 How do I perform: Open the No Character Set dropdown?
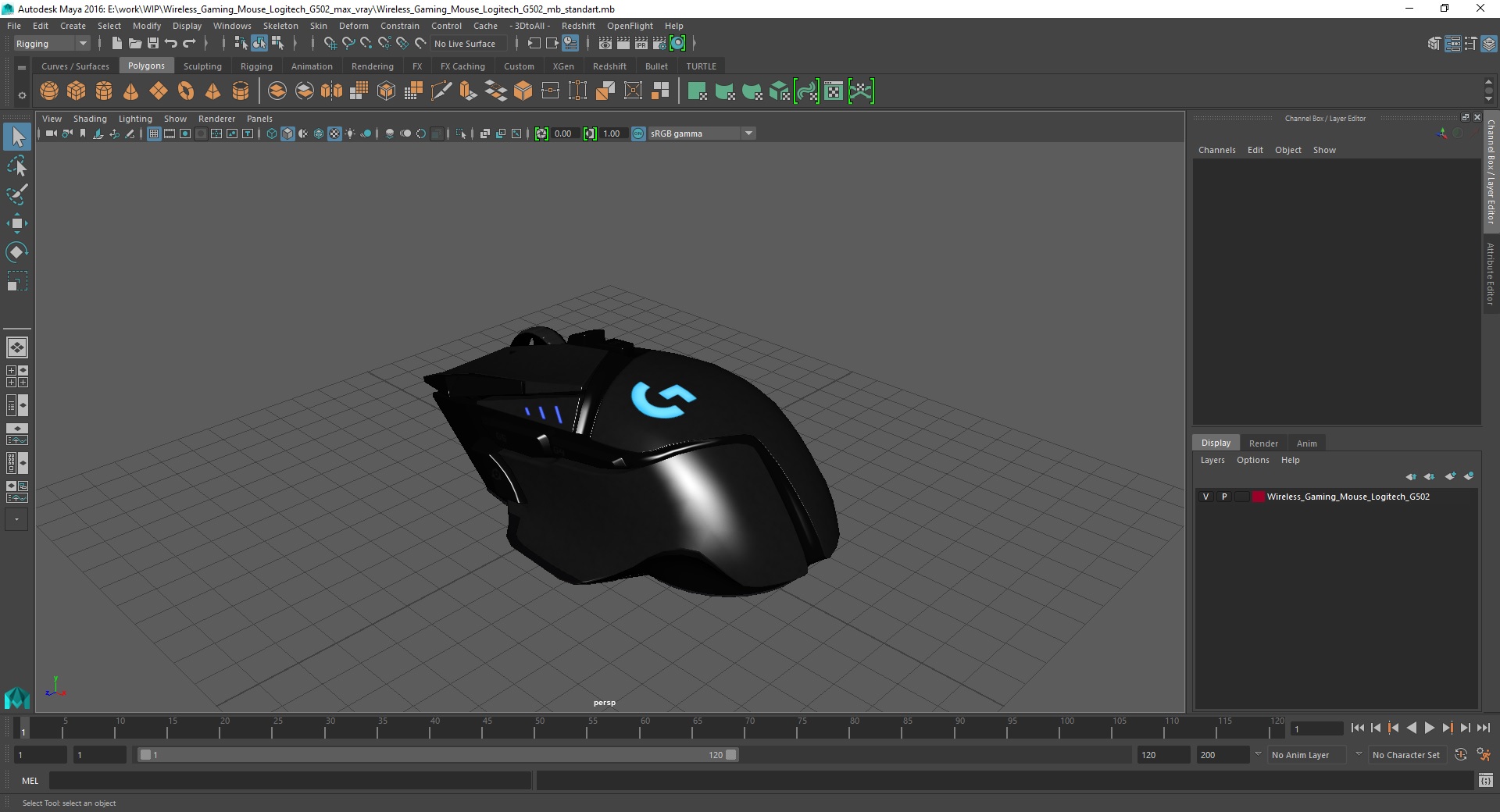tap(1406, 755)
